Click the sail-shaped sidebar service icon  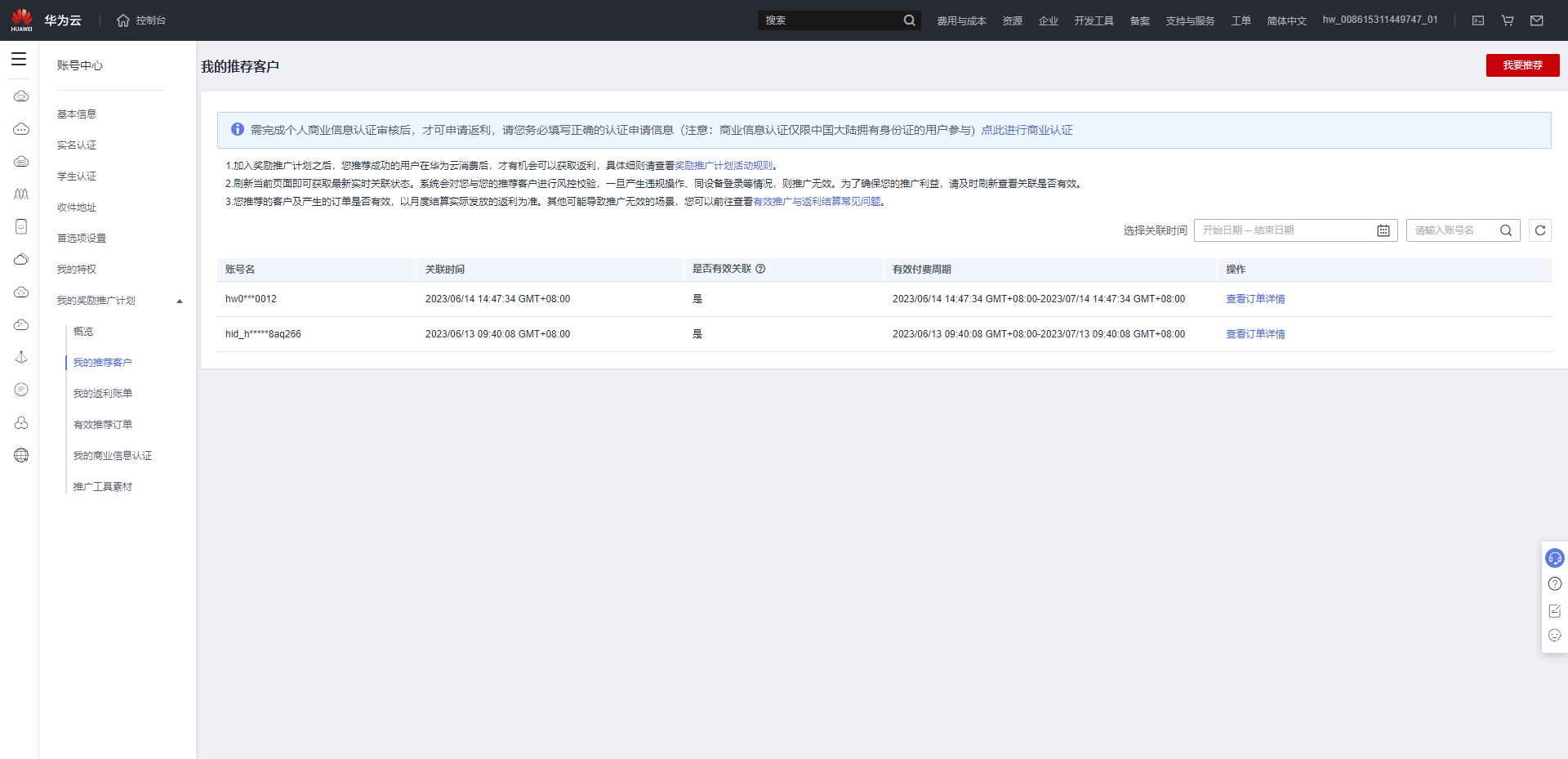(21, 357)
